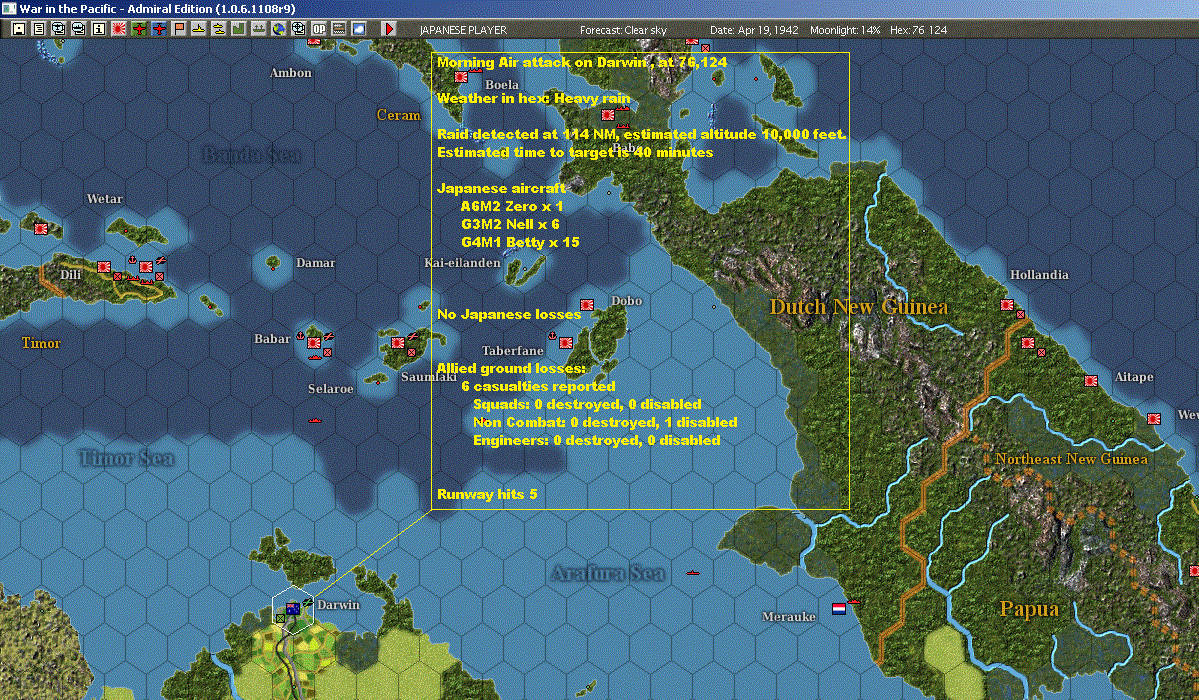Viewport: 1199px width, 700px height.
Task: Click the green base outline toolbar icon
Action: coord(239,29)
